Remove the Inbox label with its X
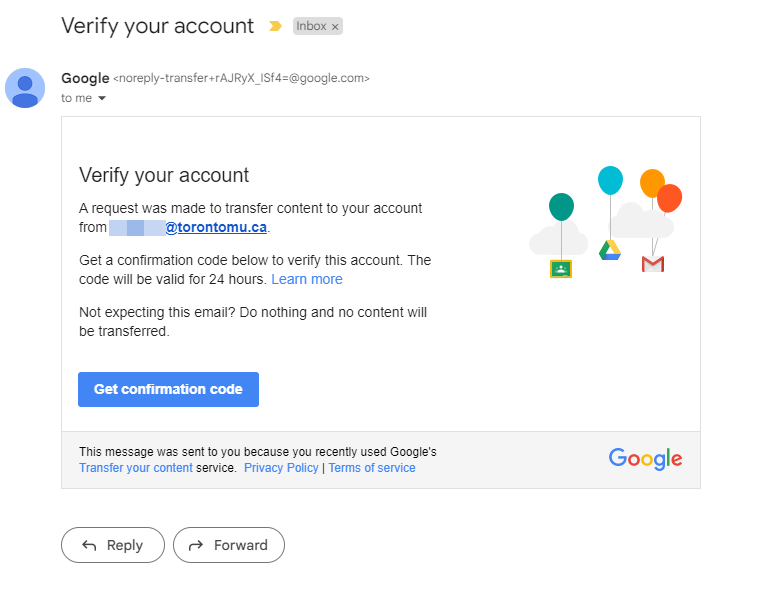 pos(335,27)
